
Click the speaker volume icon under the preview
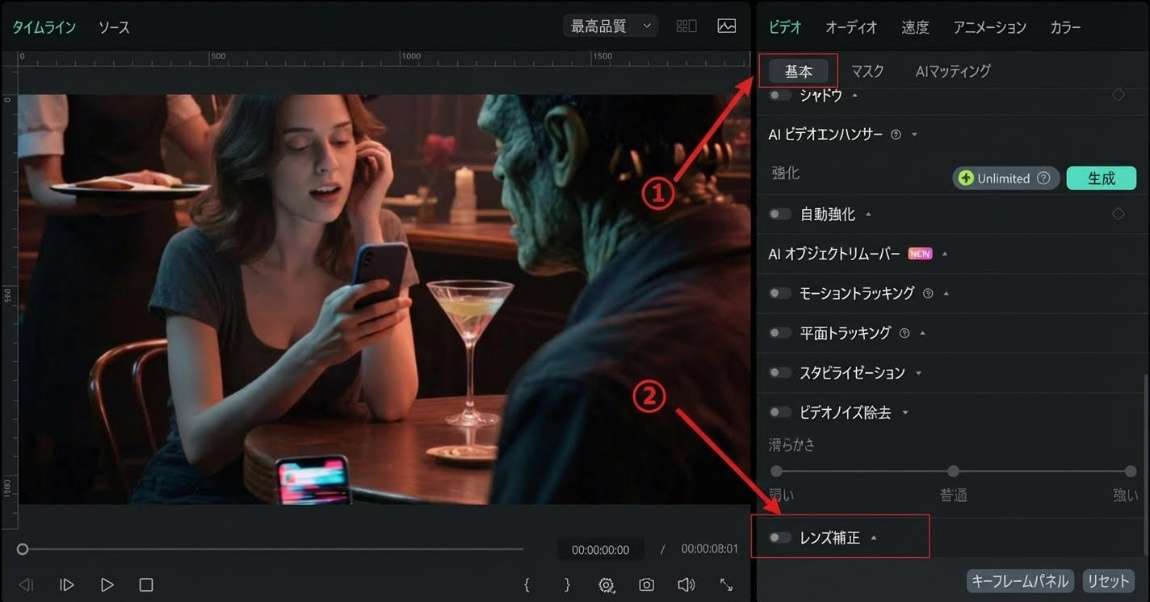(686, 585)
